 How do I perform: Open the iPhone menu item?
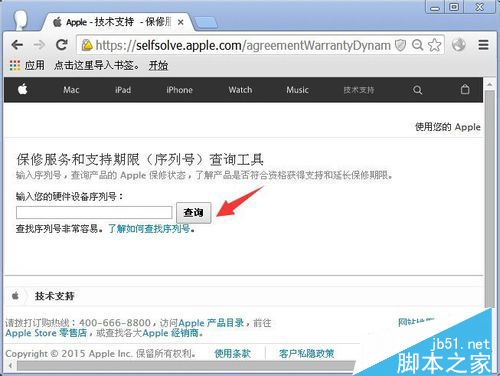coord(179,90)
